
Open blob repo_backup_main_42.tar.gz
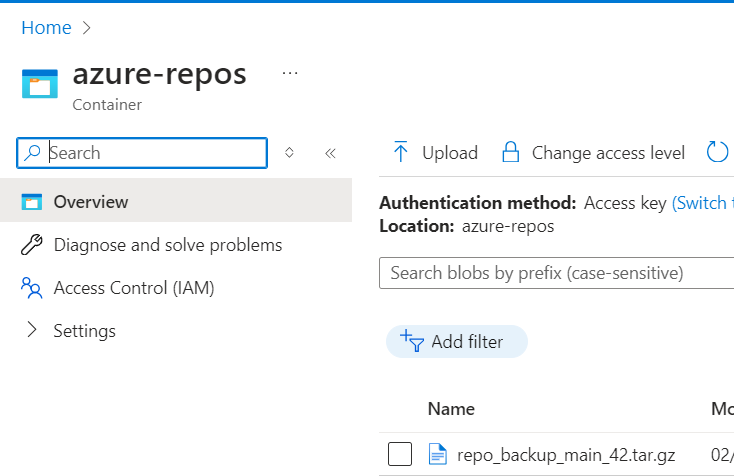(566, 455)
